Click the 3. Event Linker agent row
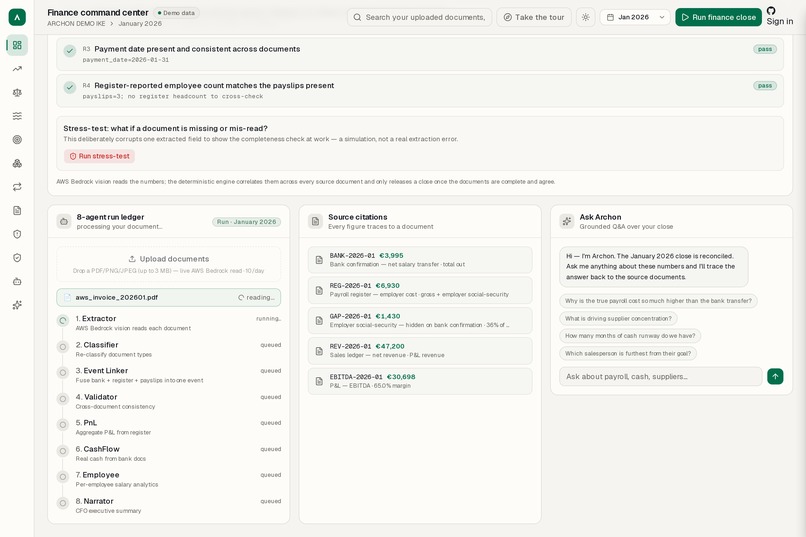 pyautogui.click(x=169, y=375)
